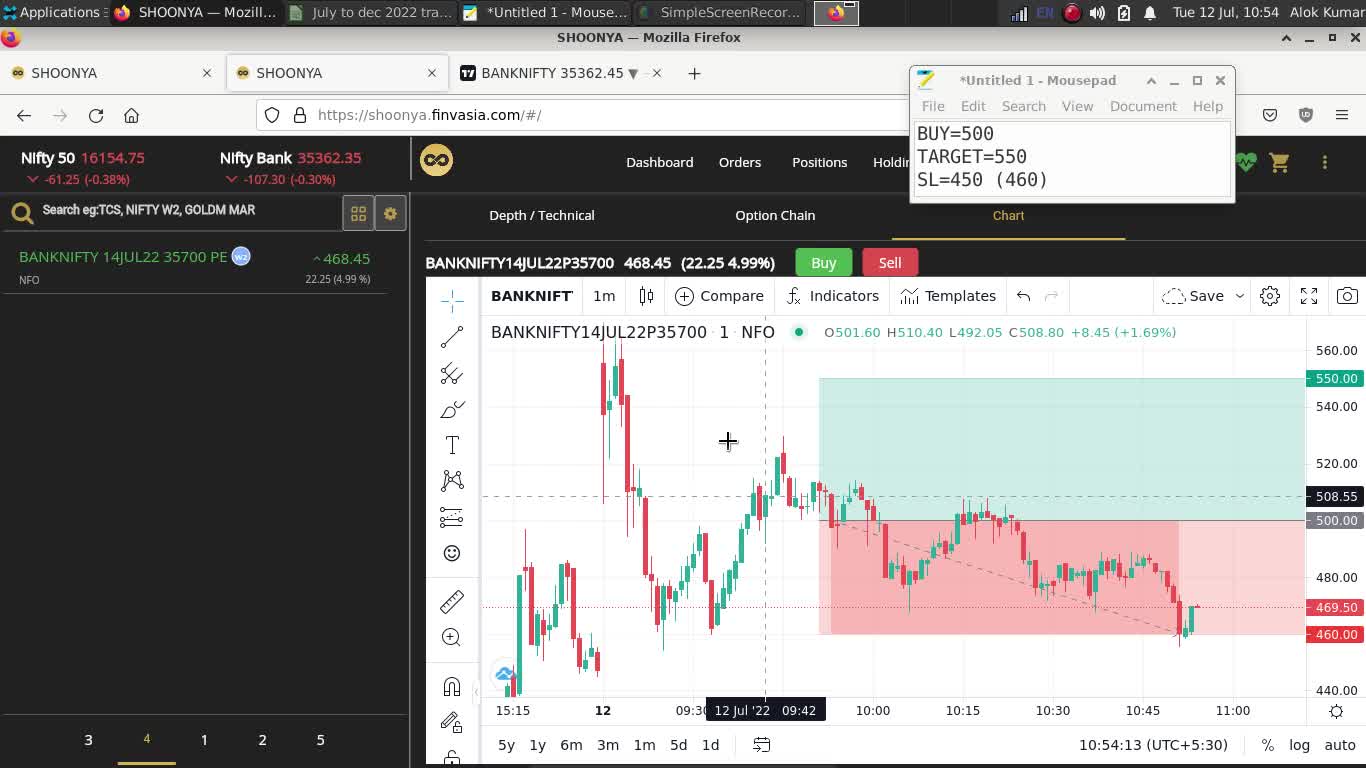
Task: Open a new Firefox tab
Action: pyautogui.click(x=694, y=73)
